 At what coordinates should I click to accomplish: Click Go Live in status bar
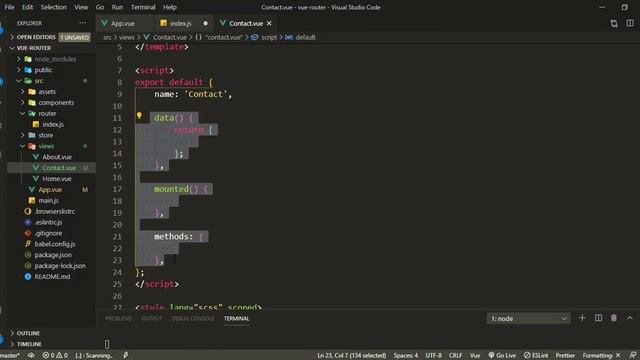tap(502, 356)
